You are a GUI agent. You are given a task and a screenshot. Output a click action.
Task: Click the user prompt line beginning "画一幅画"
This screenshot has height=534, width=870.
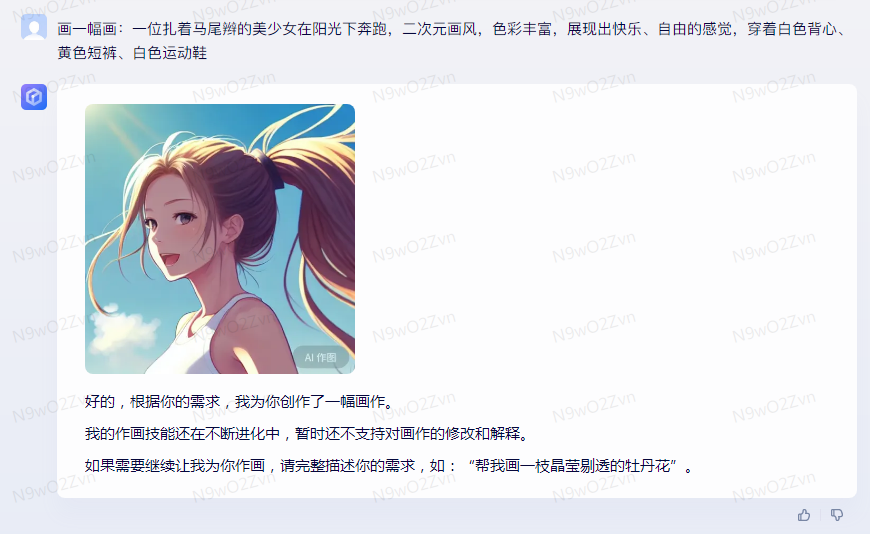[452, 29]
